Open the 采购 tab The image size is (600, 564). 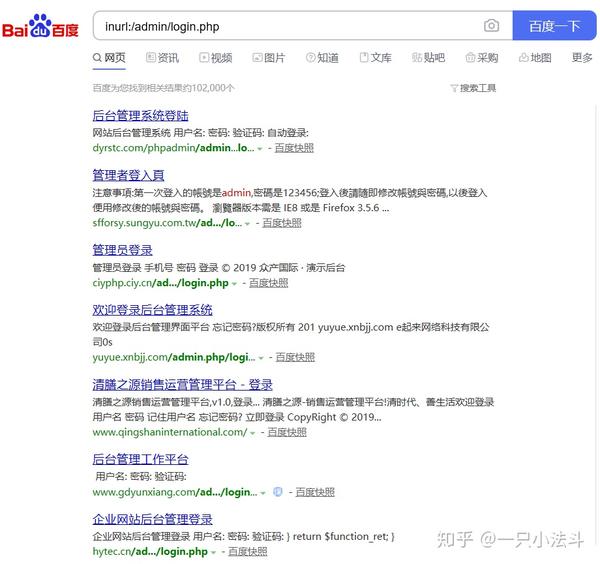pyautogui.click(x=481, y=58)
